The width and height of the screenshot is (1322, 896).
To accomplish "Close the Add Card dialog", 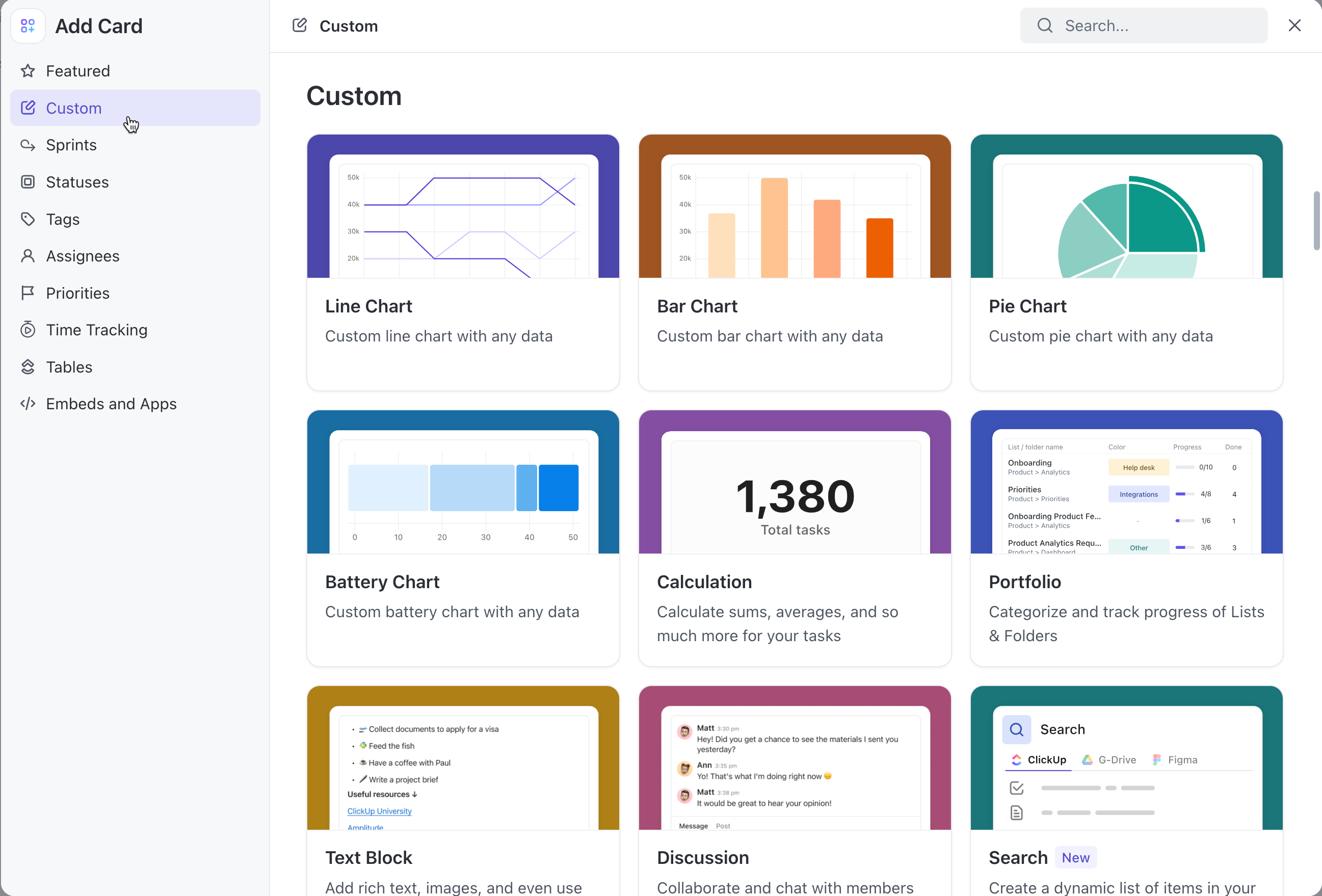I will (x=1294, y=25).
